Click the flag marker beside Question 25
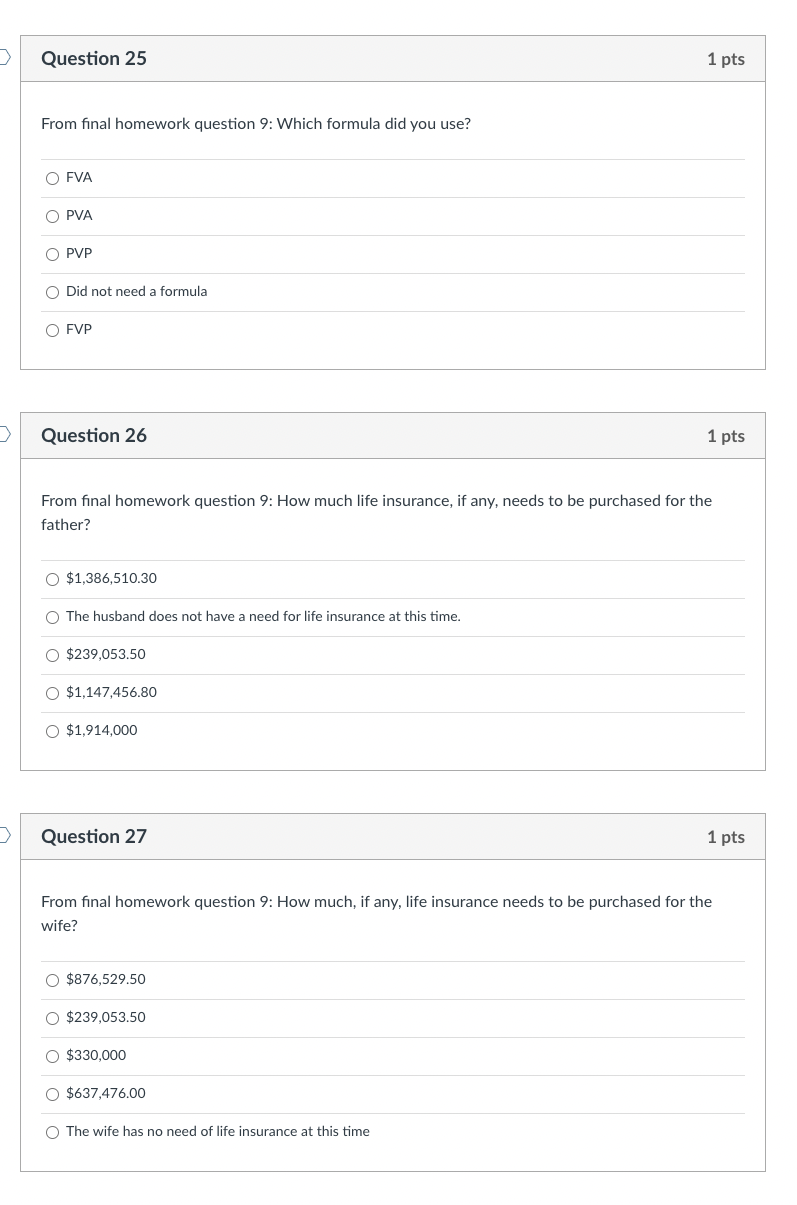Image resolution: width=797 pixels, height=1205 pixels. [3, 59]
